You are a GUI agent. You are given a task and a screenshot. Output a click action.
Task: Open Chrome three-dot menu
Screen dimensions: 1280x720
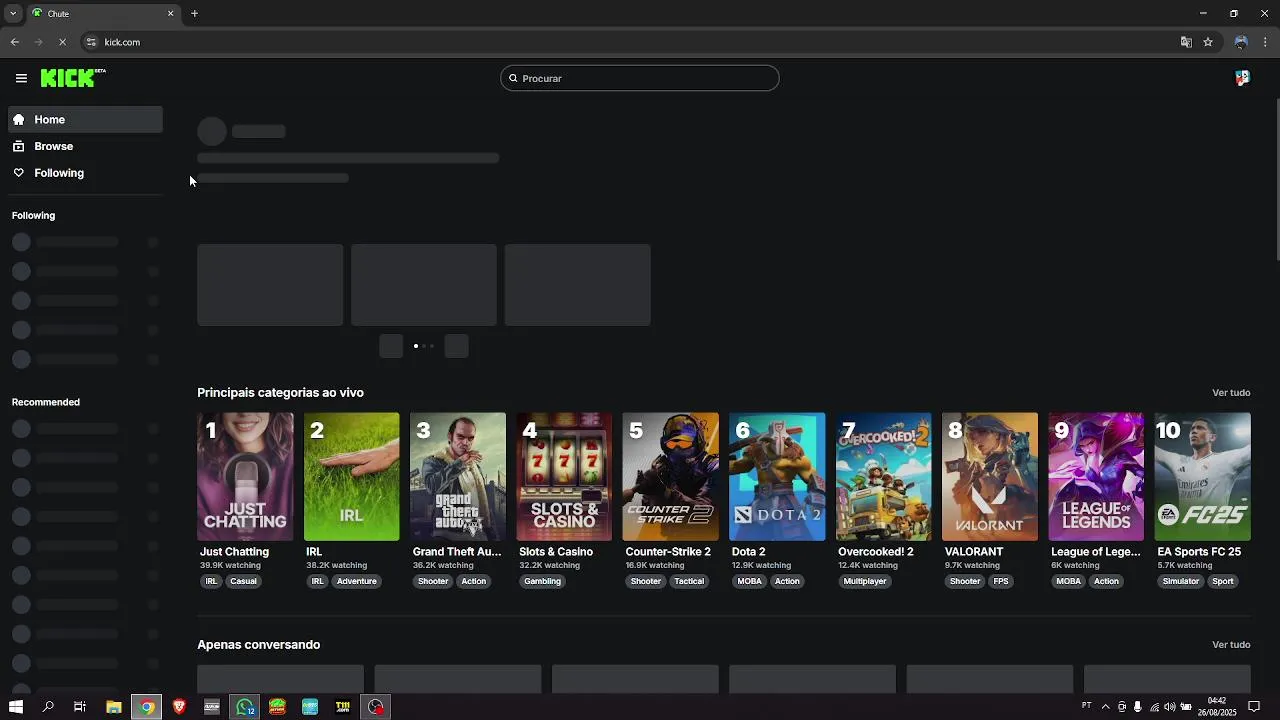(1265, 42)
